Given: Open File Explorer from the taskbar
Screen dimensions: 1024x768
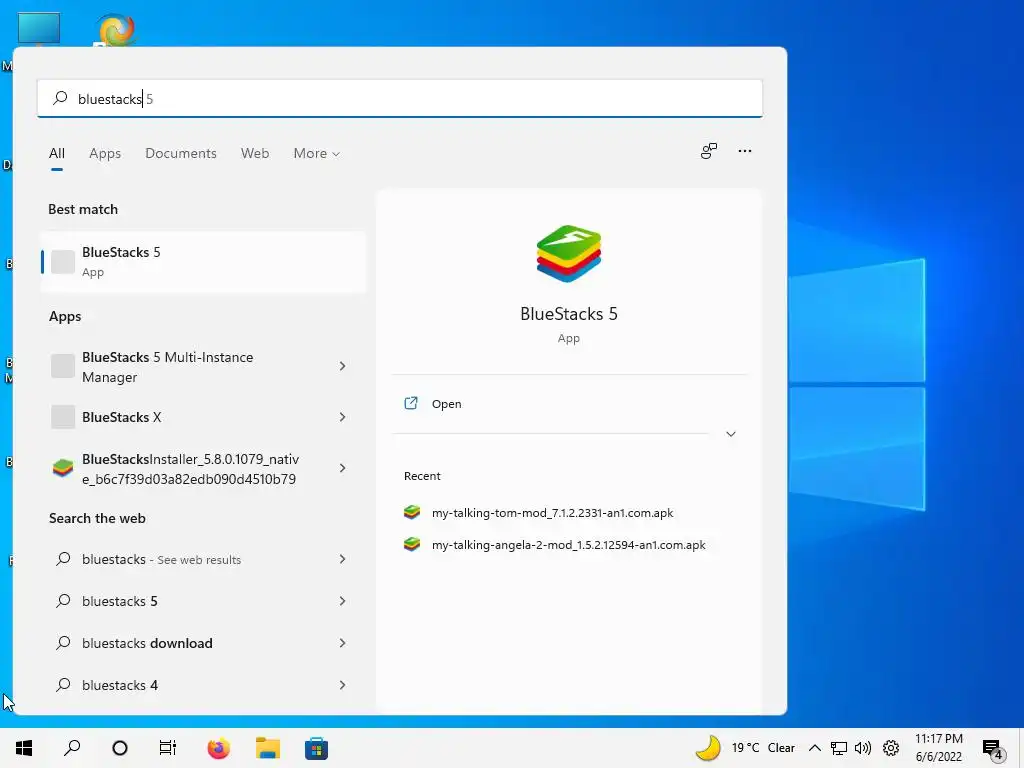Looking at the screenshot, I should [268, 748].
